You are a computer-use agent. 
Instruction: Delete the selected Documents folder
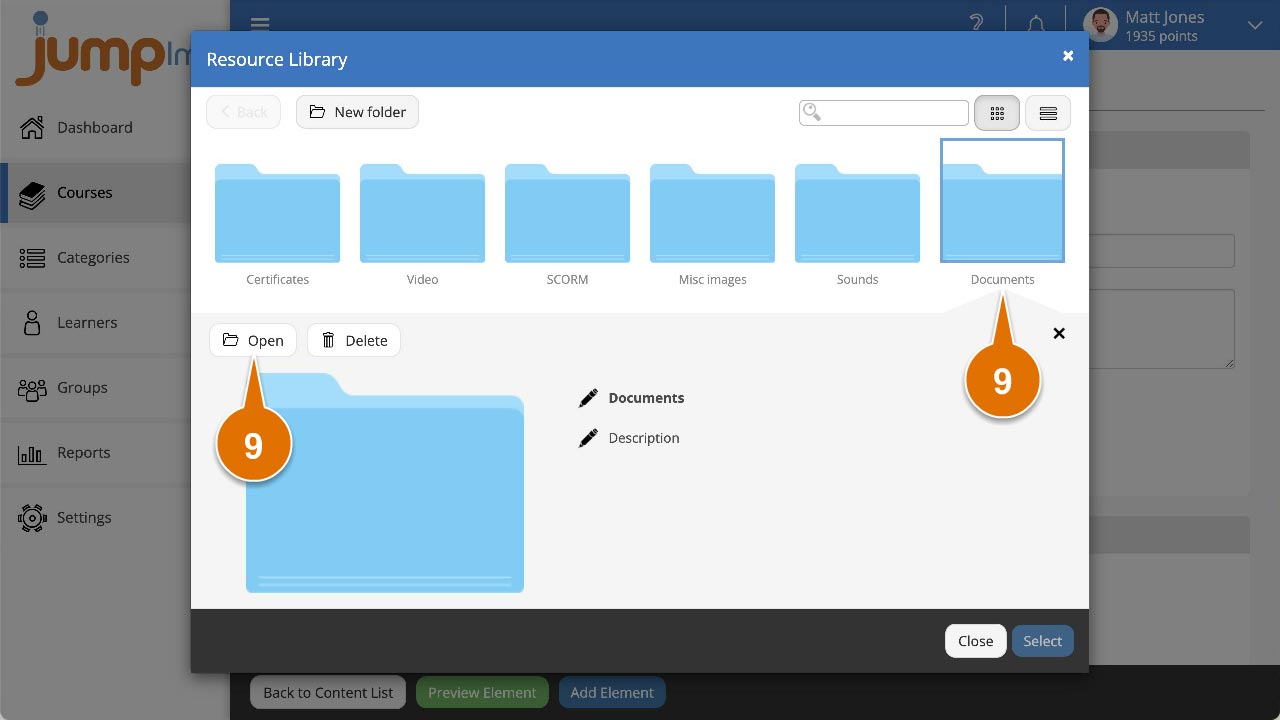pyautogui.click(x=354, y=340)
